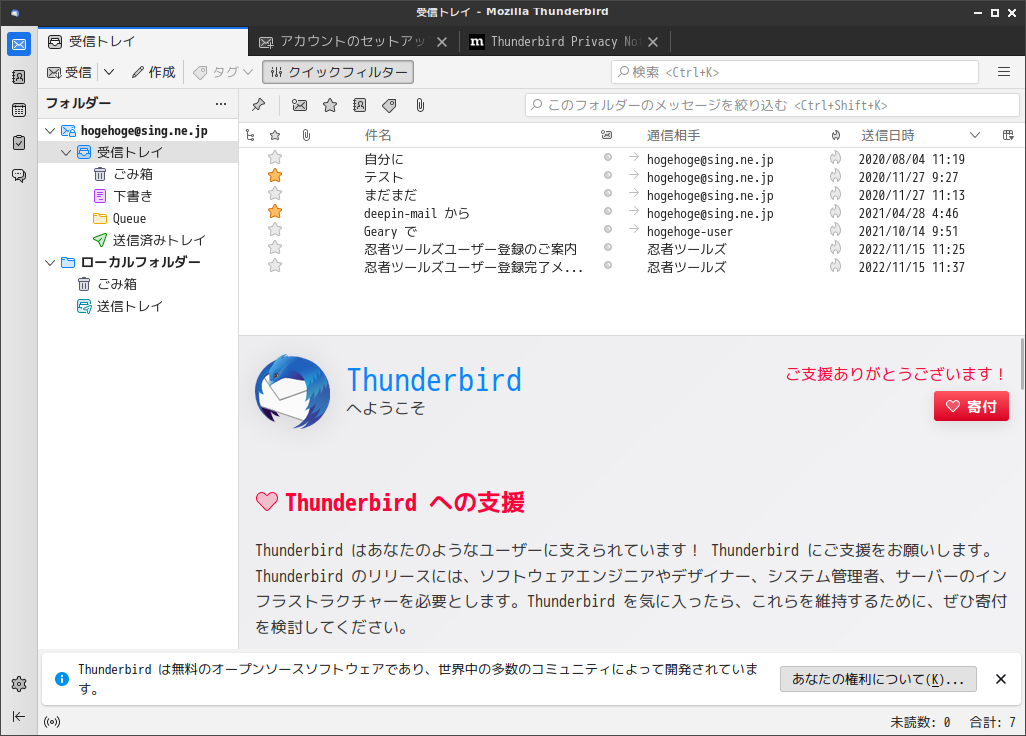The image size is (1026, 736).
Task: Toggle read status of 自分に message
Action: (x=608, y=157)
